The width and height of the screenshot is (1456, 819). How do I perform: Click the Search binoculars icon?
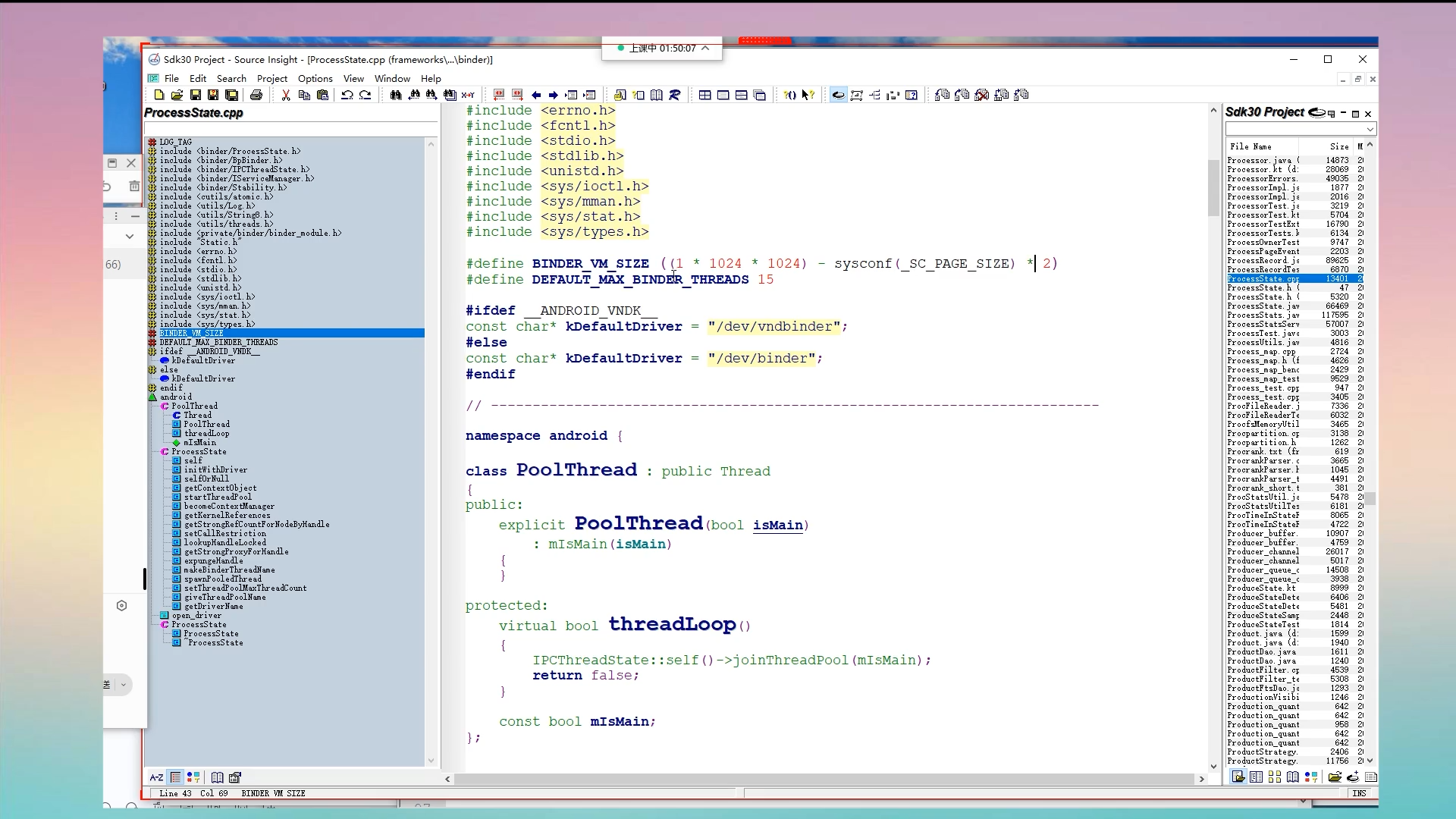(396, 95)
